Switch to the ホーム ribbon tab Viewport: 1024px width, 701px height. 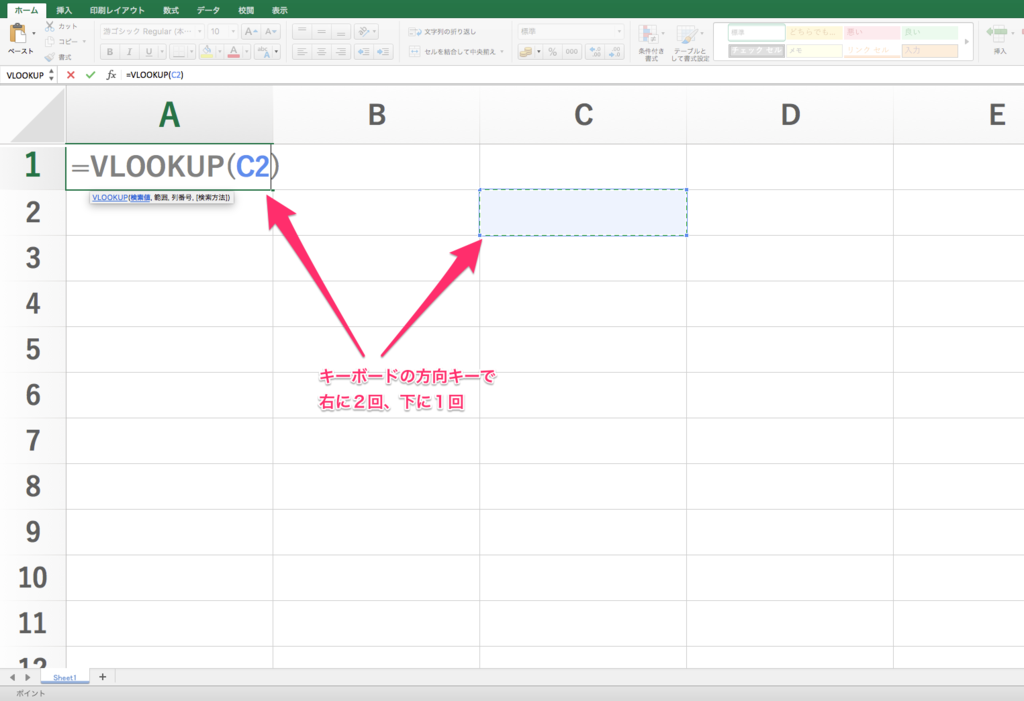26,10
